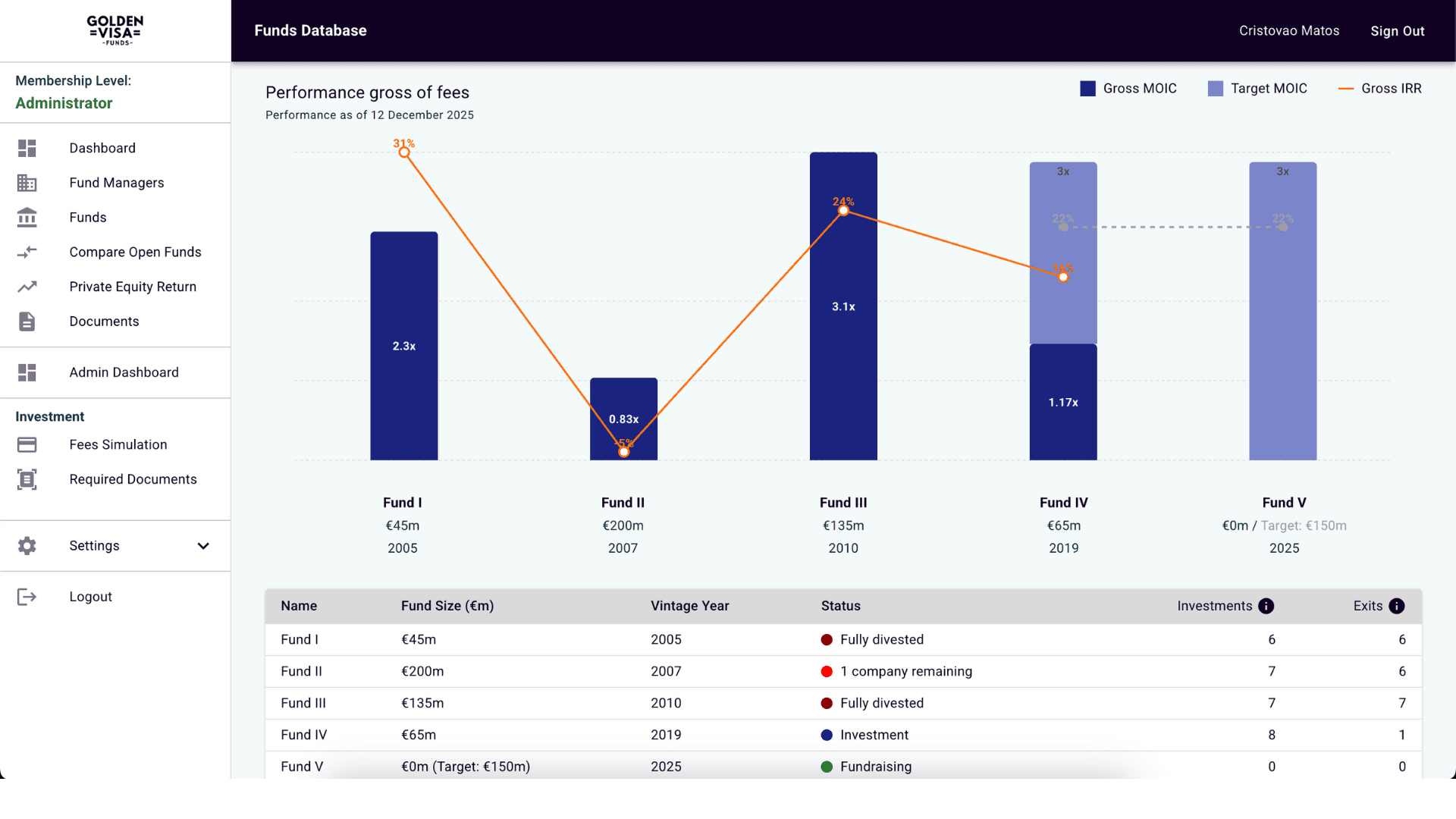1456x819 pixels.
Task: Click the 24% IRR point on Fund III
Action: [x=843, y=210]
